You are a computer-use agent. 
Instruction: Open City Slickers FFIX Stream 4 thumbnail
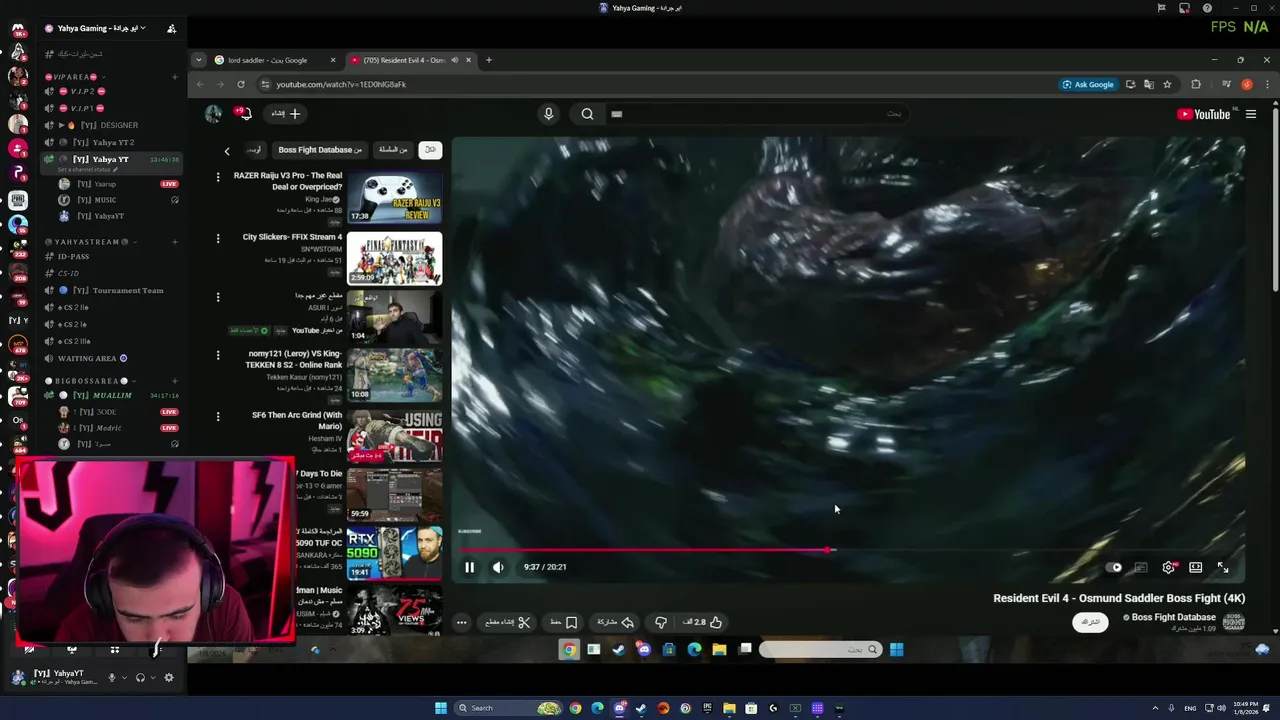pyautogui.click(x=394, y=259)
